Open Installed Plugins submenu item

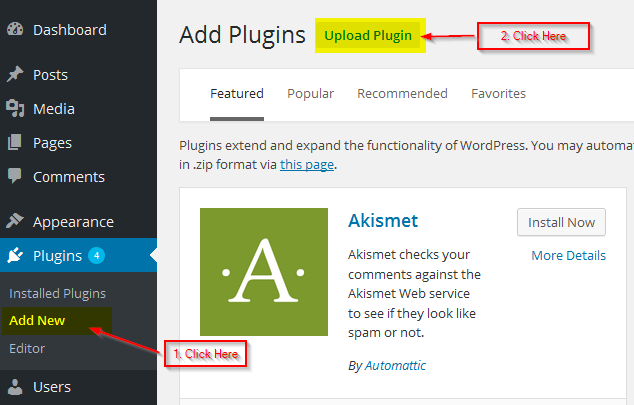point(57,293)
